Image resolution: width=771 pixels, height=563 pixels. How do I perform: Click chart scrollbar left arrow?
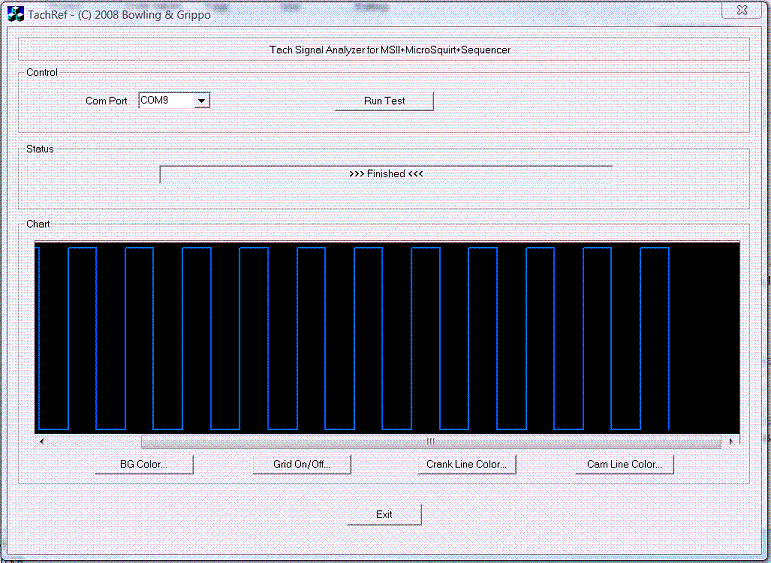41,442
